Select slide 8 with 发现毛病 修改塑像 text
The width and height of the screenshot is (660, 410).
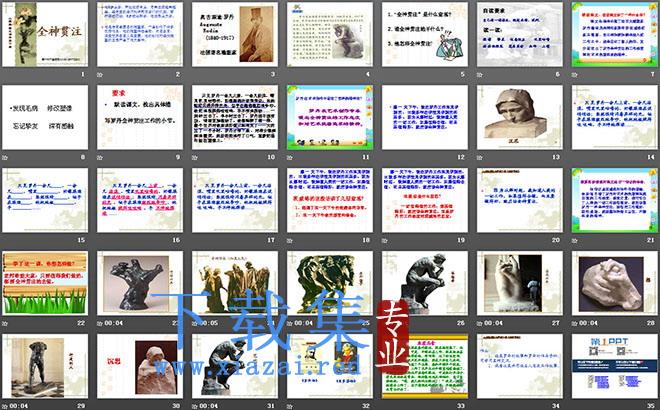[45, 117]
